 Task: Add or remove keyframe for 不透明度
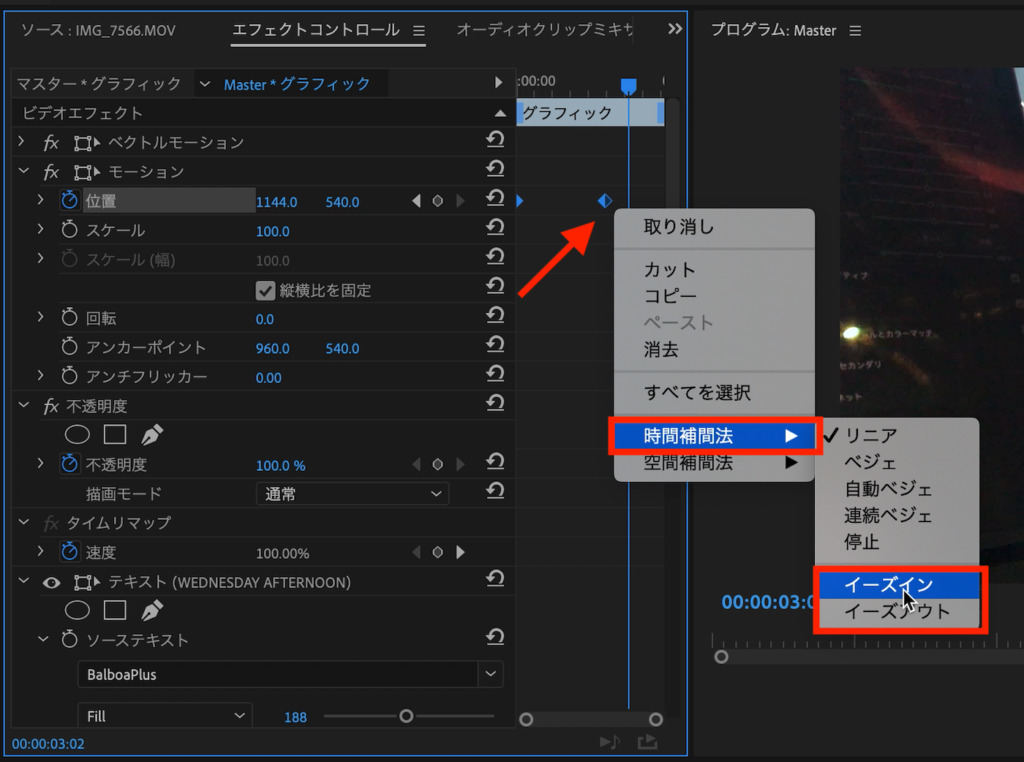438,464
